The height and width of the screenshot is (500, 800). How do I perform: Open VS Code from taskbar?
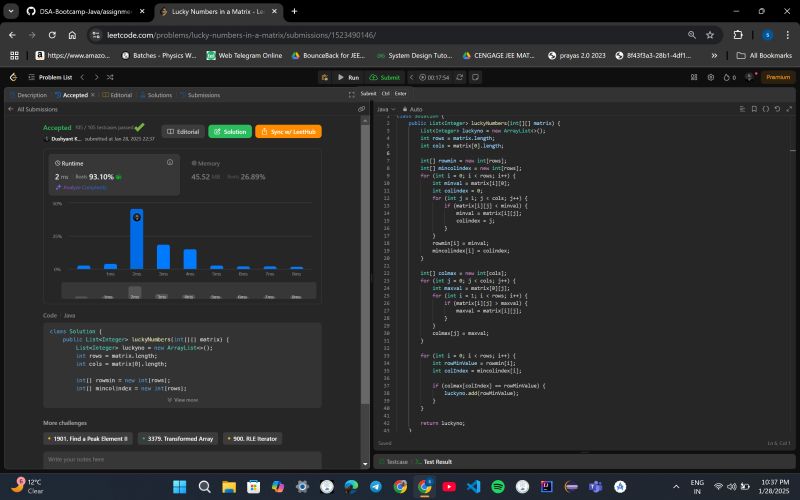pos(473,487)
